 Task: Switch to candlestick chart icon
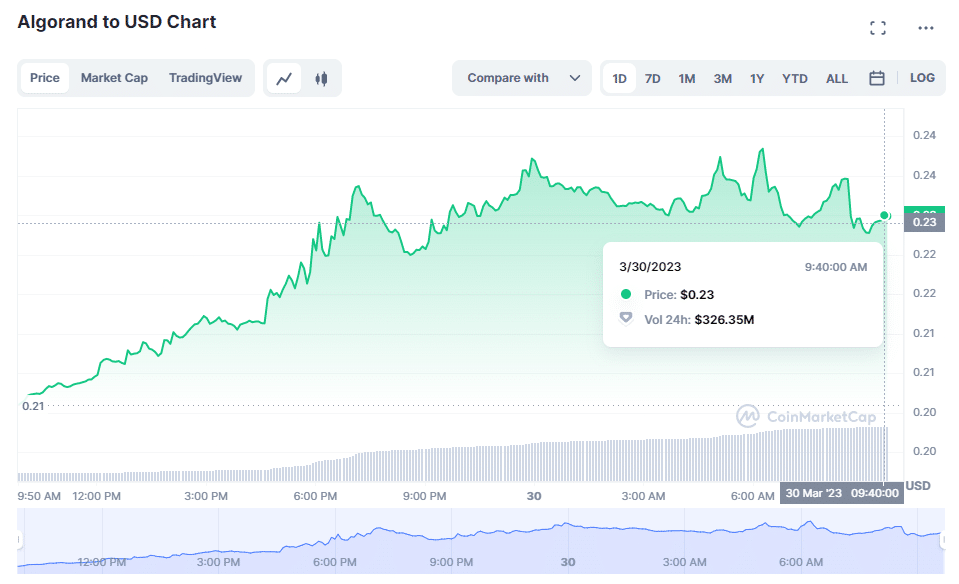coord(321,78)
